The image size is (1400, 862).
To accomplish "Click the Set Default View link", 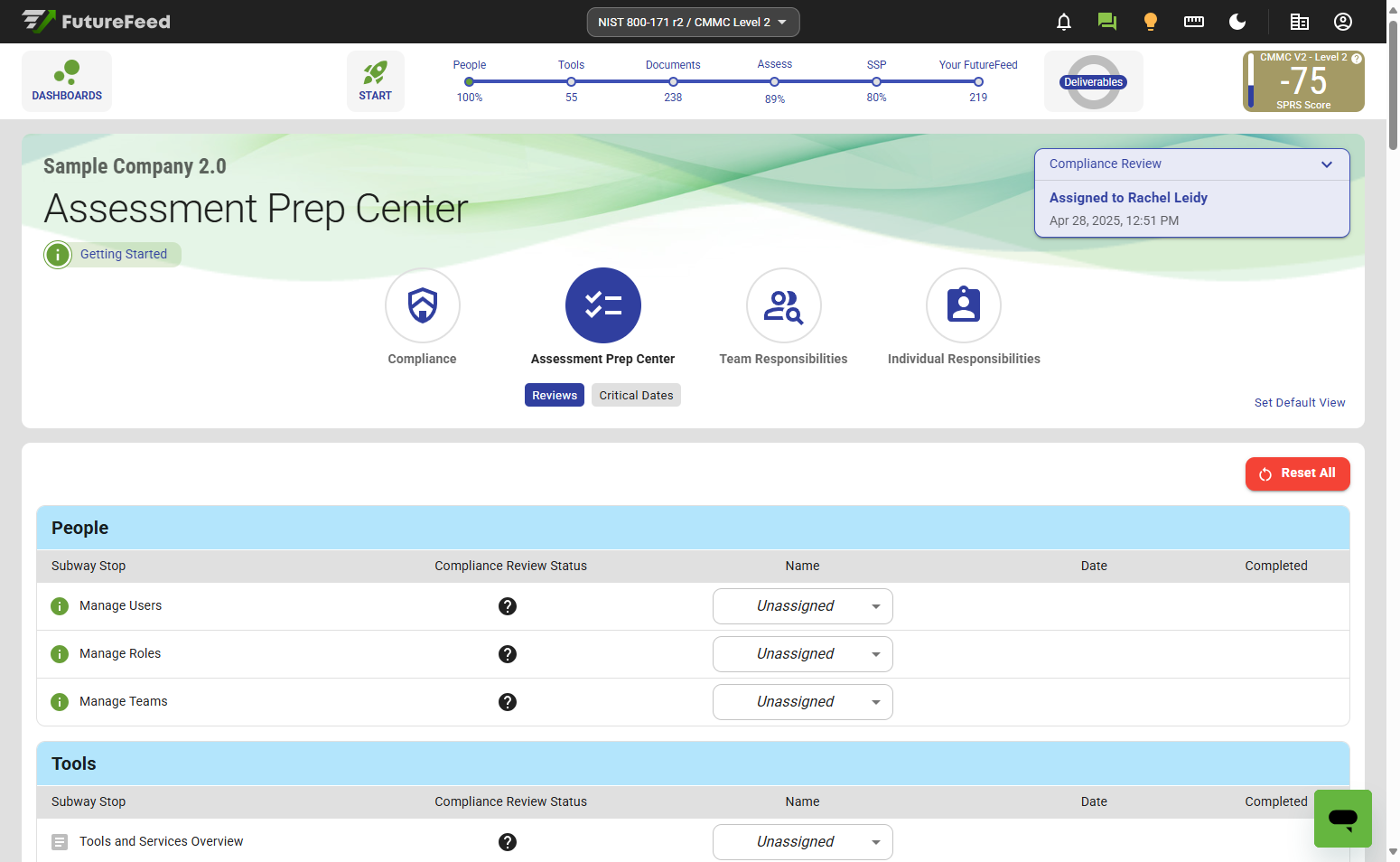I will coord(1299,403).
